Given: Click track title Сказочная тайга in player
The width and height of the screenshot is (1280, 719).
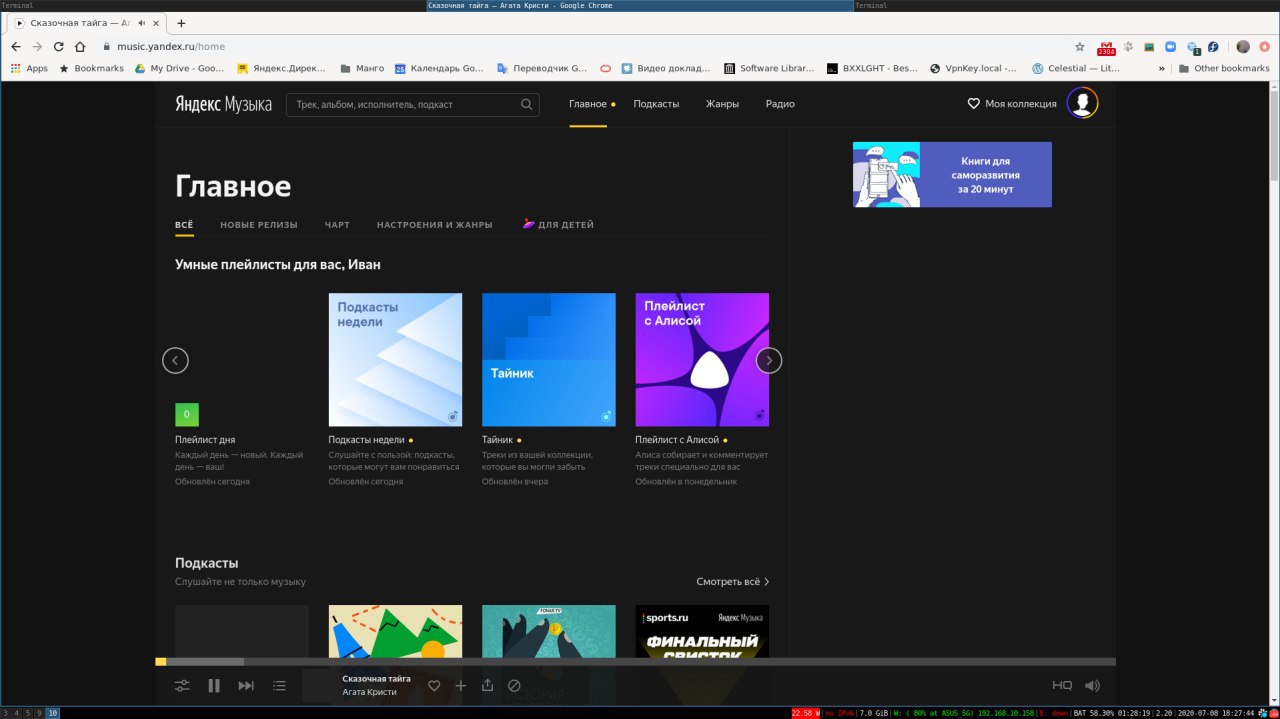Looking at the screenshot, I should click(x=376, y=679).
